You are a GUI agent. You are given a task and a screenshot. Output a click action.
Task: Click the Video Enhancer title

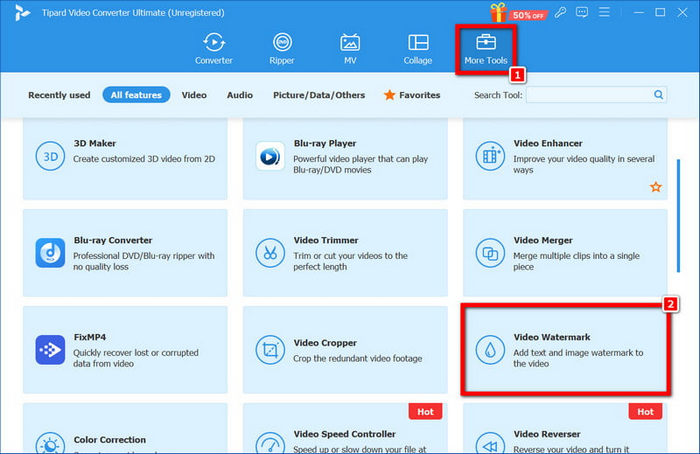[548, 143]
